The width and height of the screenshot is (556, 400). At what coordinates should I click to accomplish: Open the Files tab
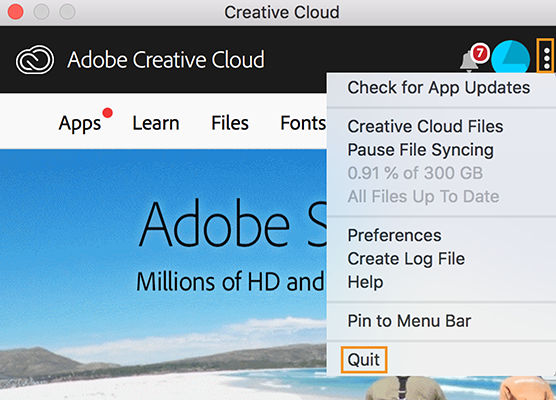tap(230, 123)
